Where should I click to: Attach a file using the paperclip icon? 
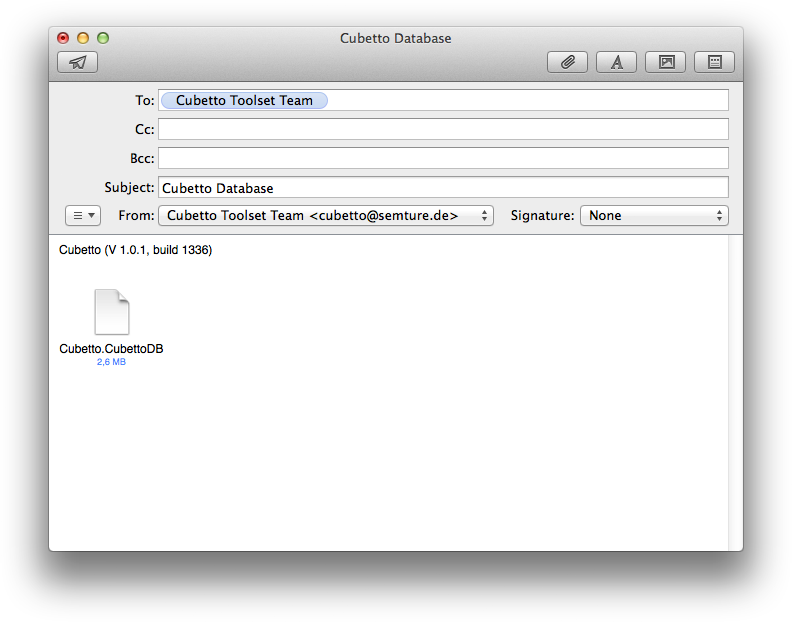567,62
